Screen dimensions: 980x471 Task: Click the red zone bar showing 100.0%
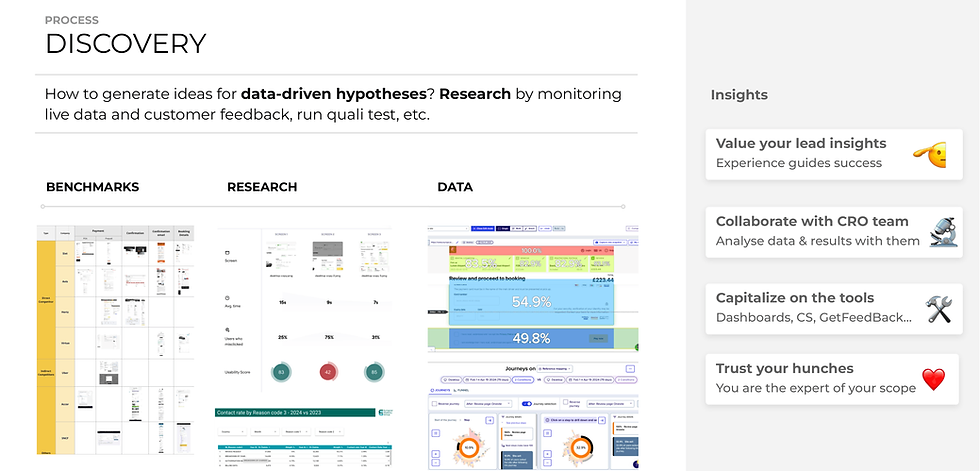[532, 250]
